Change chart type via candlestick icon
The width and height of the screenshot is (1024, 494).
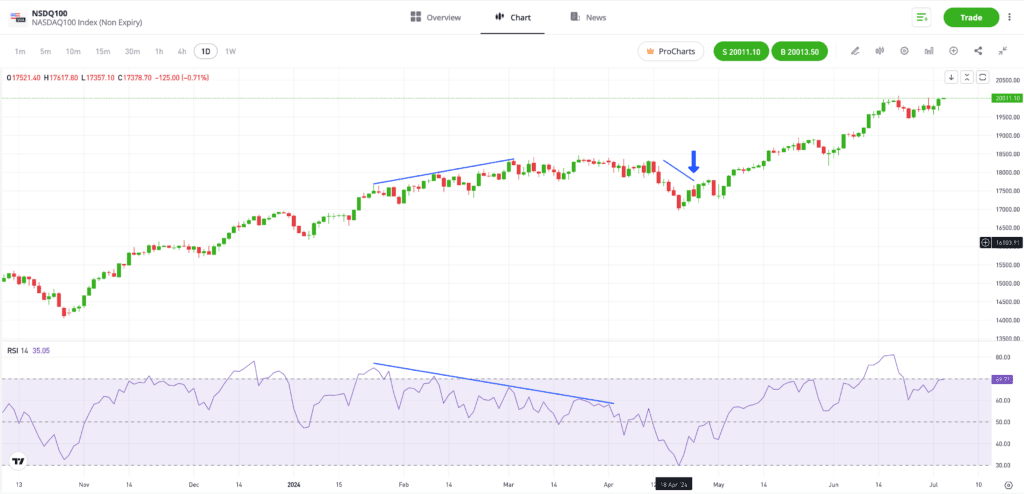tap(880, 51)
